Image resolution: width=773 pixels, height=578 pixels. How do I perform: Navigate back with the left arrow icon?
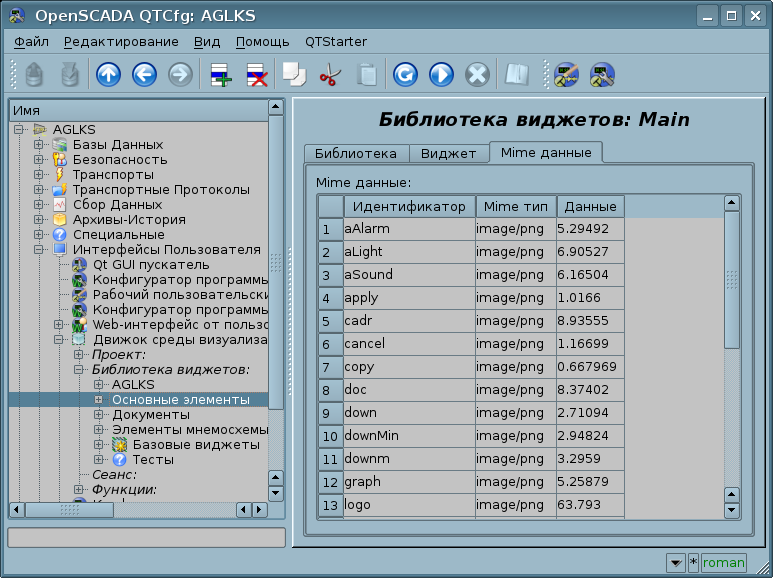144,75
